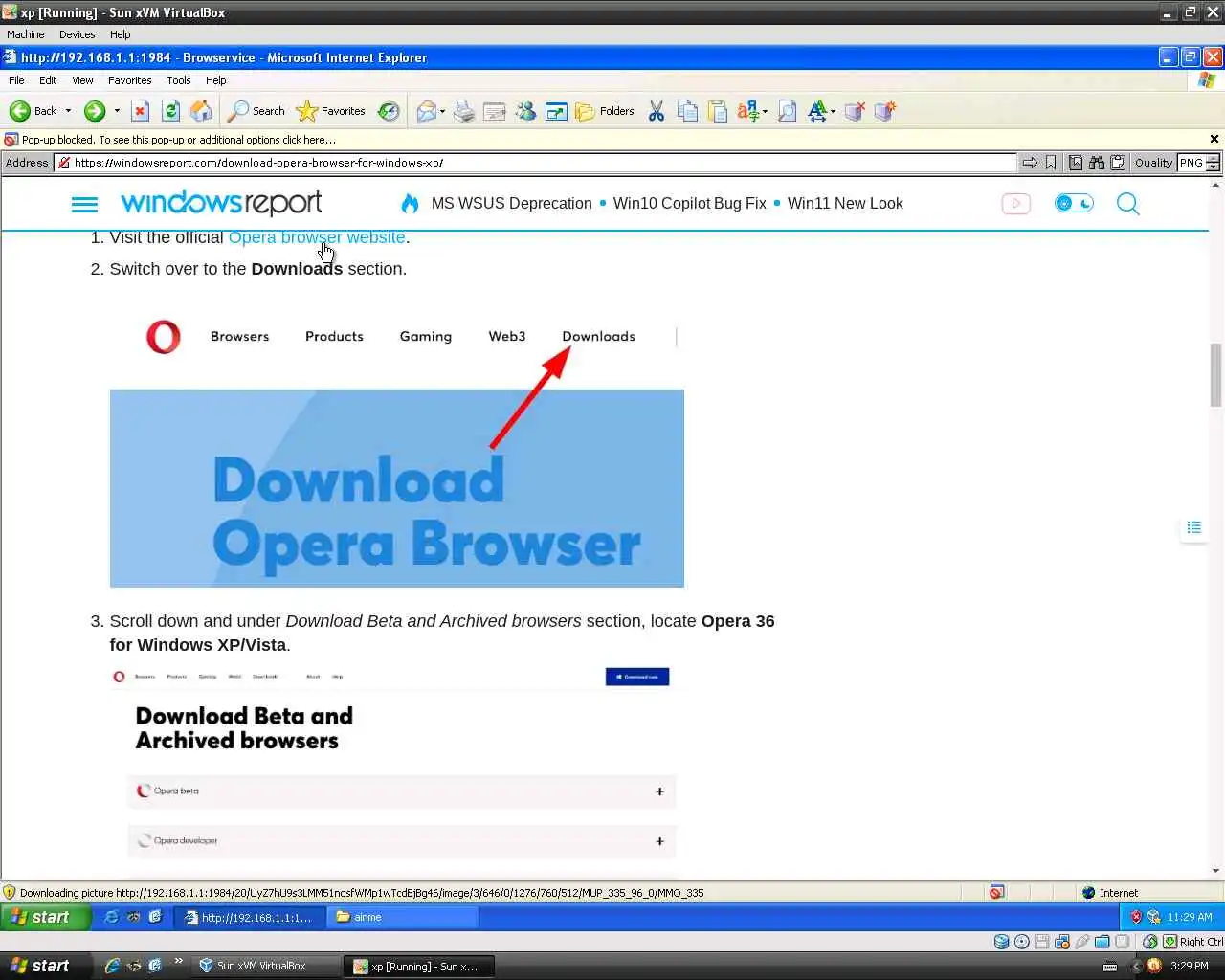Open the magnifier search on windowsreport header
This screenshot has width=1225, height=980.
(x=1128, y=204)
